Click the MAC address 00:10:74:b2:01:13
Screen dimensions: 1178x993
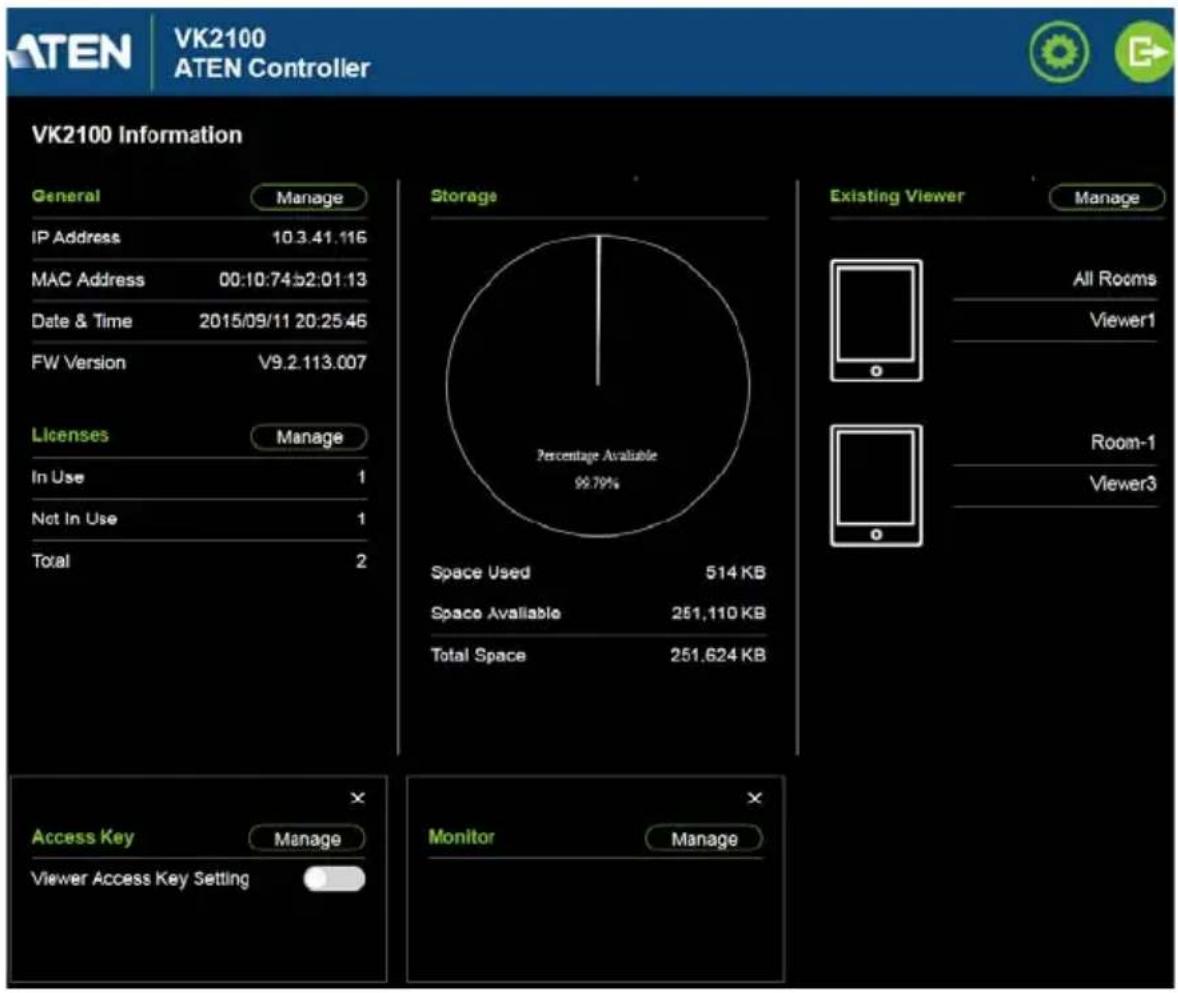pyautogui.click(x=292, y=280)
